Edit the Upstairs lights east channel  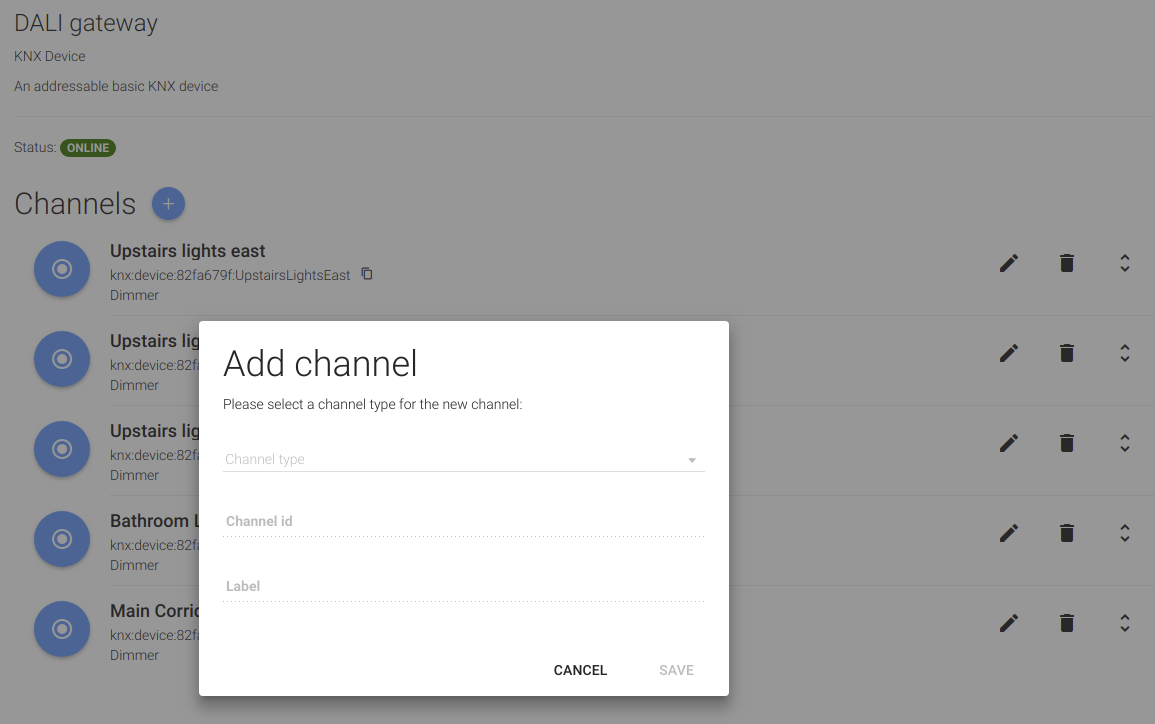(x=1009, y=263)
